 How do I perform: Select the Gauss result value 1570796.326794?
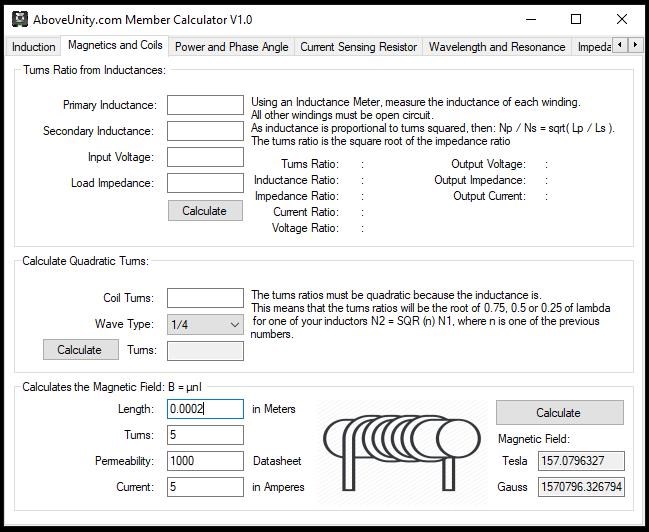tap(581, 487)
